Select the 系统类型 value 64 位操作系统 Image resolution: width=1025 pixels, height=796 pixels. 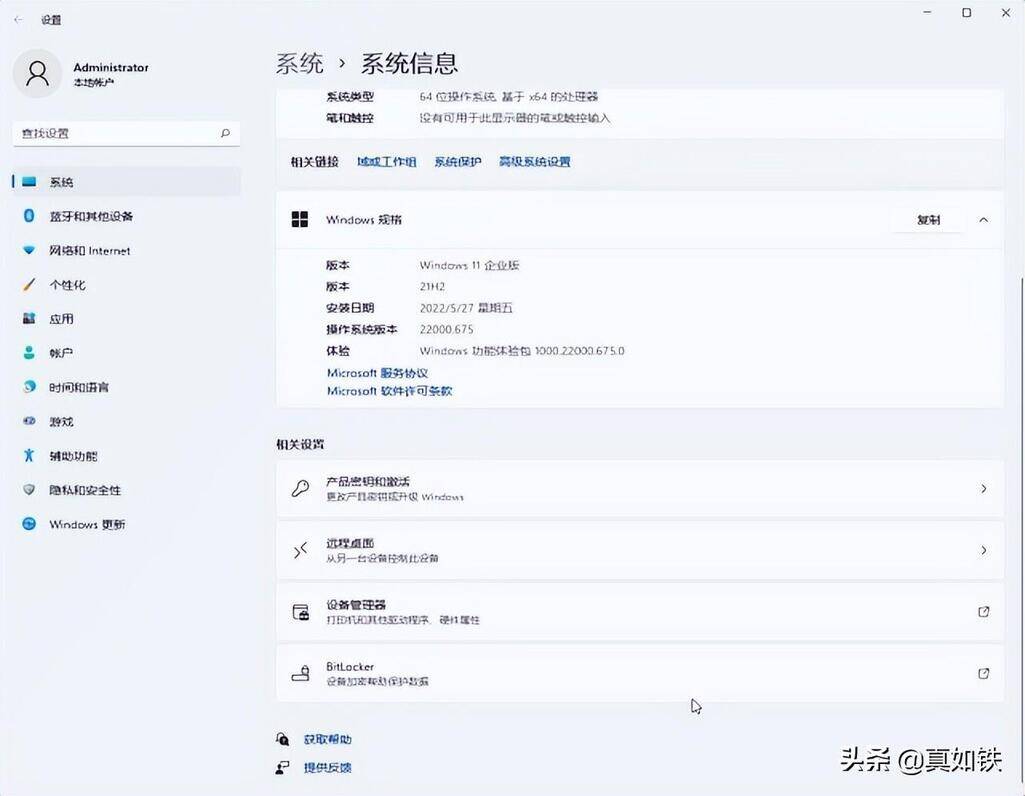[509, 97]
